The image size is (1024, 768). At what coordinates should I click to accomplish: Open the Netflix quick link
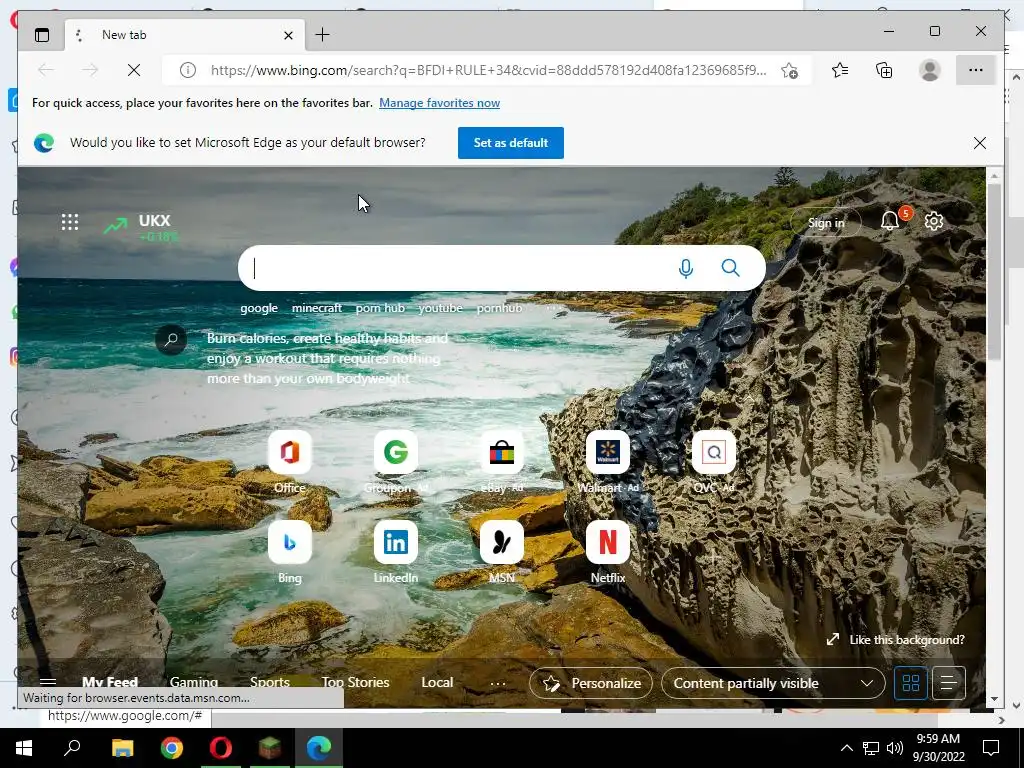pyautogui.click(x=608, y=552)
